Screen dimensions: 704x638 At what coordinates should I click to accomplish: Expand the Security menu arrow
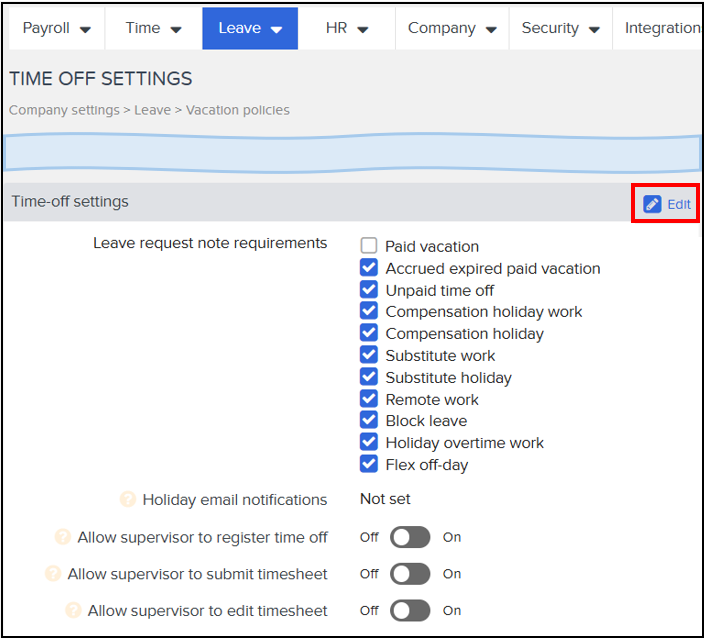click(x=594, y=30)
